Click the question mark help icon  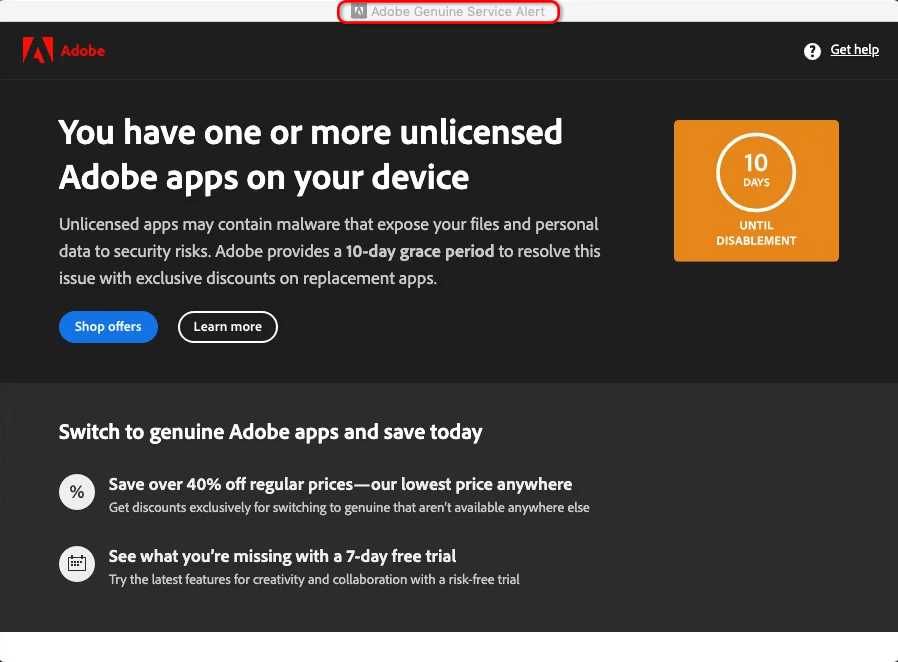(812, 51)
